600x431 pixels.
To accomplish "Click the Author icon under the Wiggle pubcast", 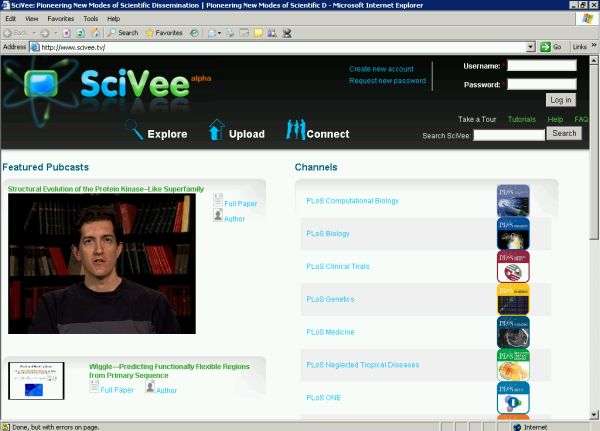I will 150,387.
